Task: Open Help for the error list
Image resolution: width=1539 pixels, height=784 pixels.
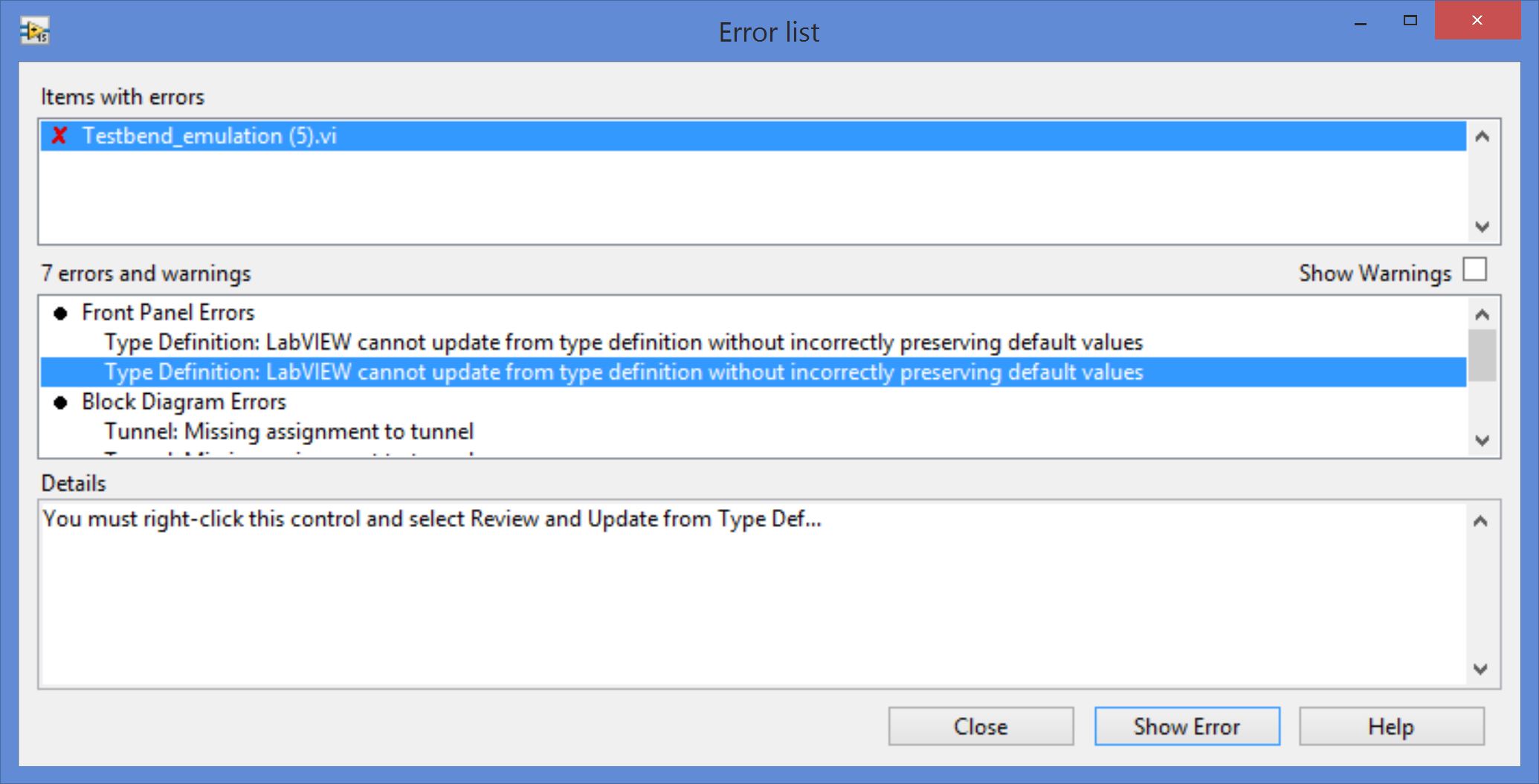Action: click(1391, 726)
